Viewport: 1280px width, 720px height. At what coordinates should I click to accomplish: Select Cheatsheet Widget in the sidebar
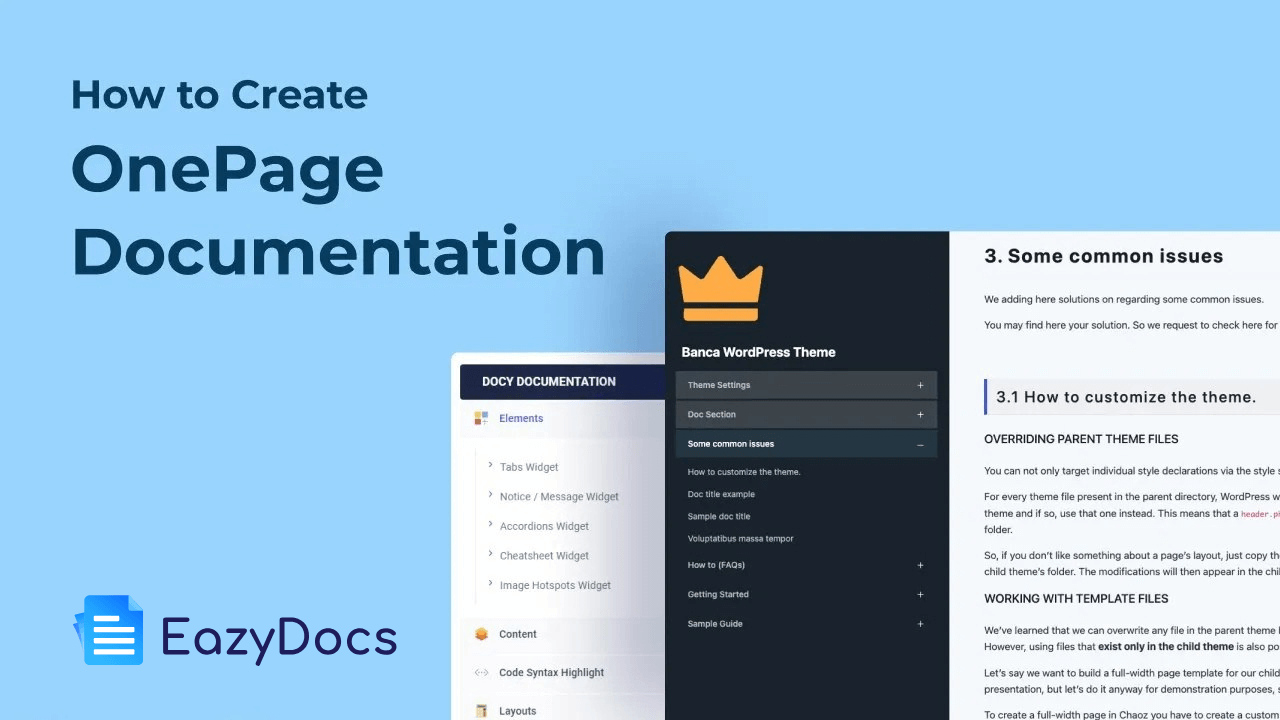point(544,555)
